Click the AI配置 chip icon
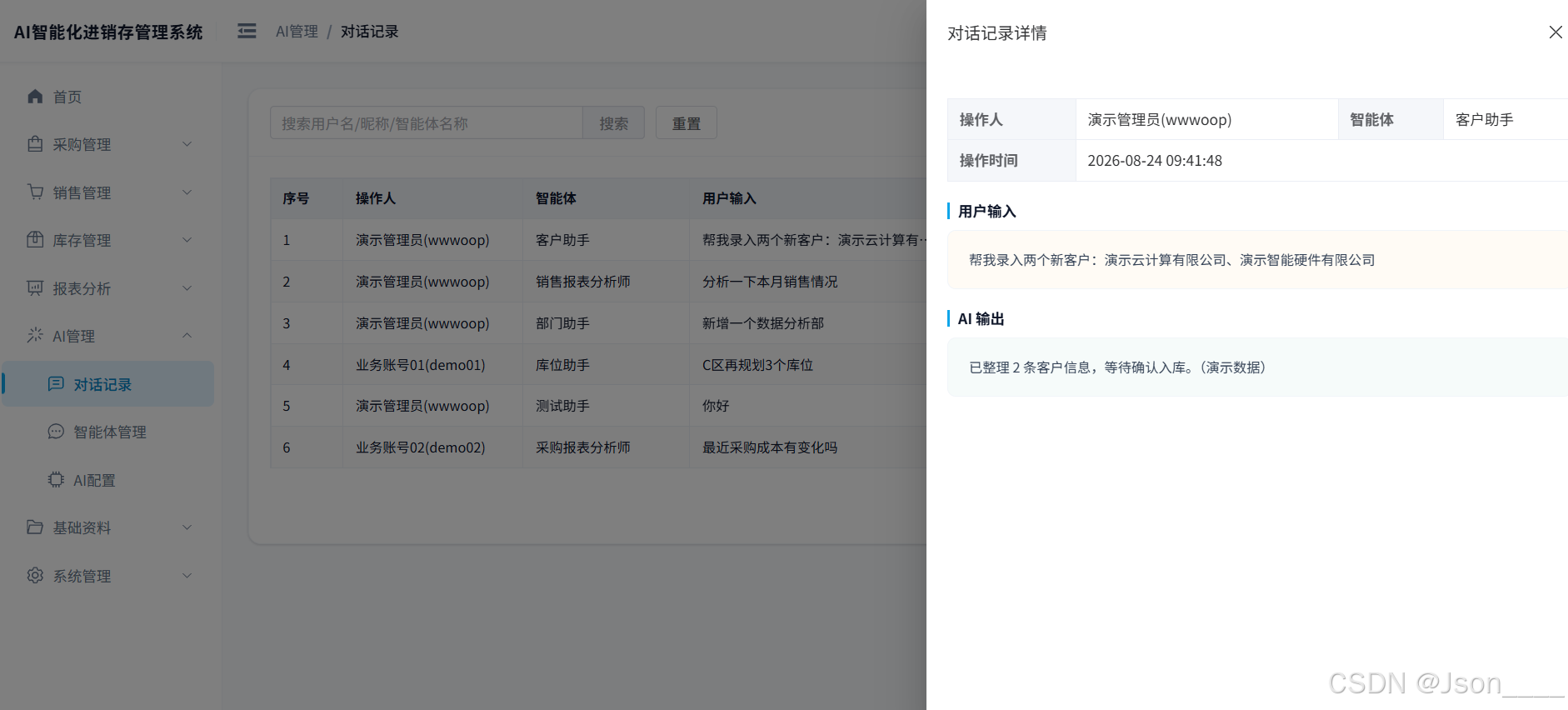Viewport: 1568px width, 710px height. pyautogui.click(x=56, y=480)
